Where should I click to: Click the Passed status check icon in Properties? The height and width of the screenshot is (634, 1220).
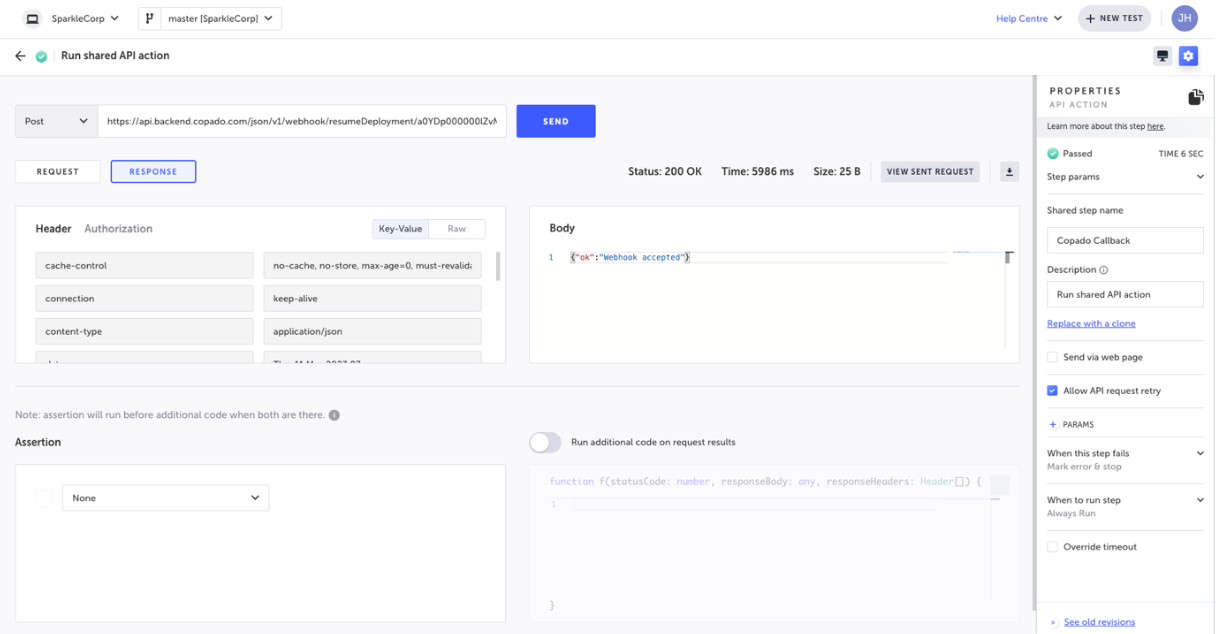(x=1053, y=154)
